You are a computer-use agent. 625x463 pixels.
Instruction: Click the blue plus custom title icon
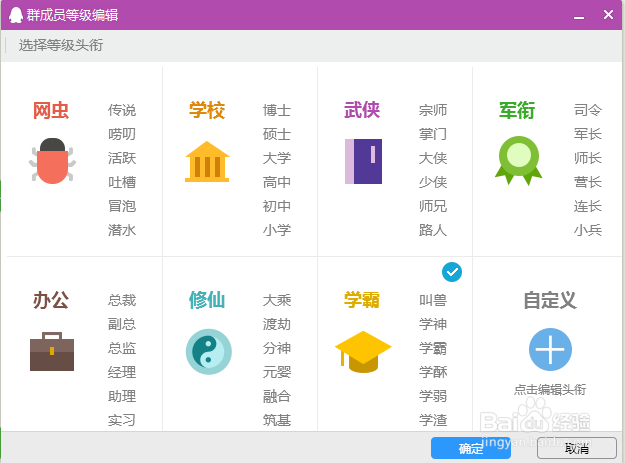coord(550,349)
